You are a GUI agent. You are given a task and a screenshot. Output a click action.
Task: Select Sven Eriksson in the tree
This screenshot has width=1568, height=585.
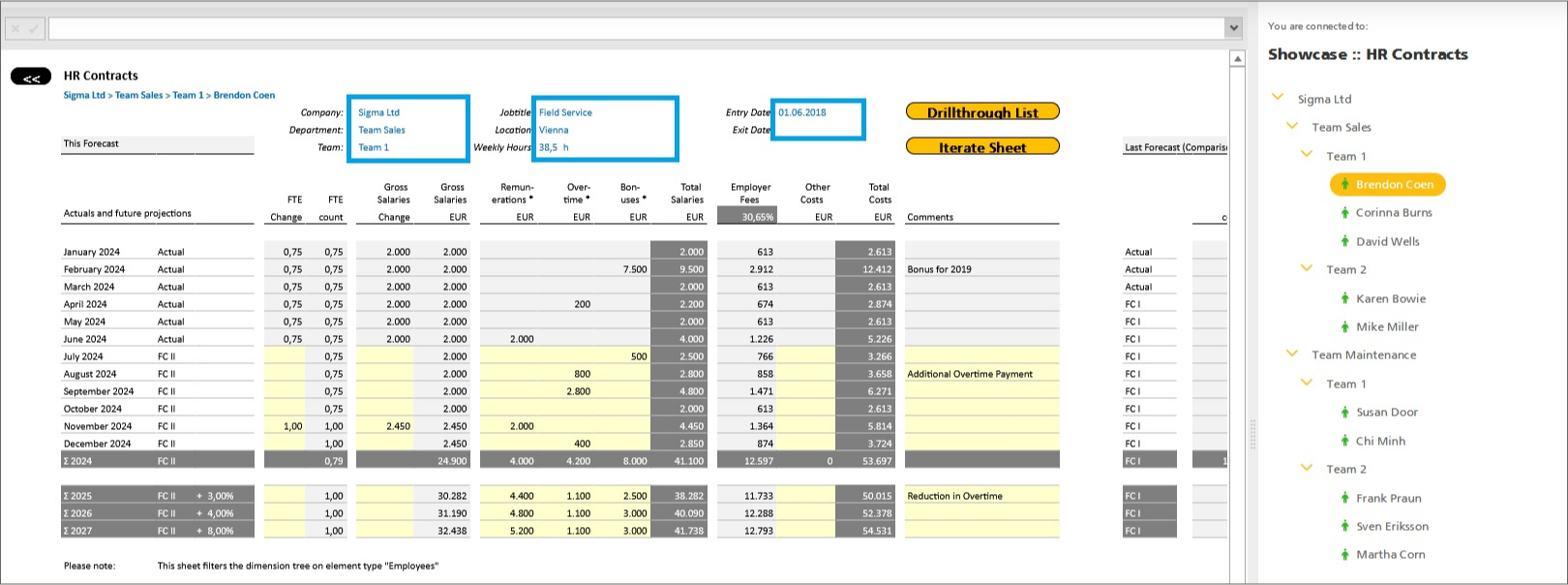1392,526
